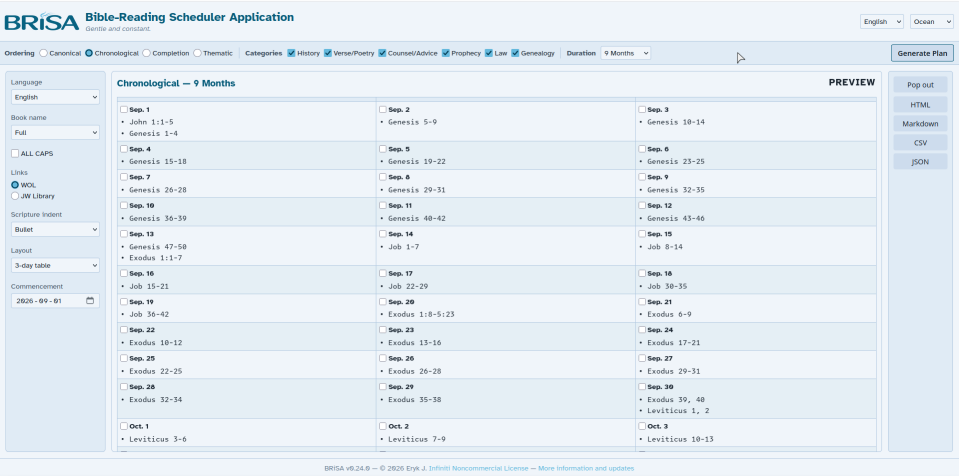Select Canonical ordering
This screenshot has height=476, width=959.
pyautogui.click(x=43, y=53)
